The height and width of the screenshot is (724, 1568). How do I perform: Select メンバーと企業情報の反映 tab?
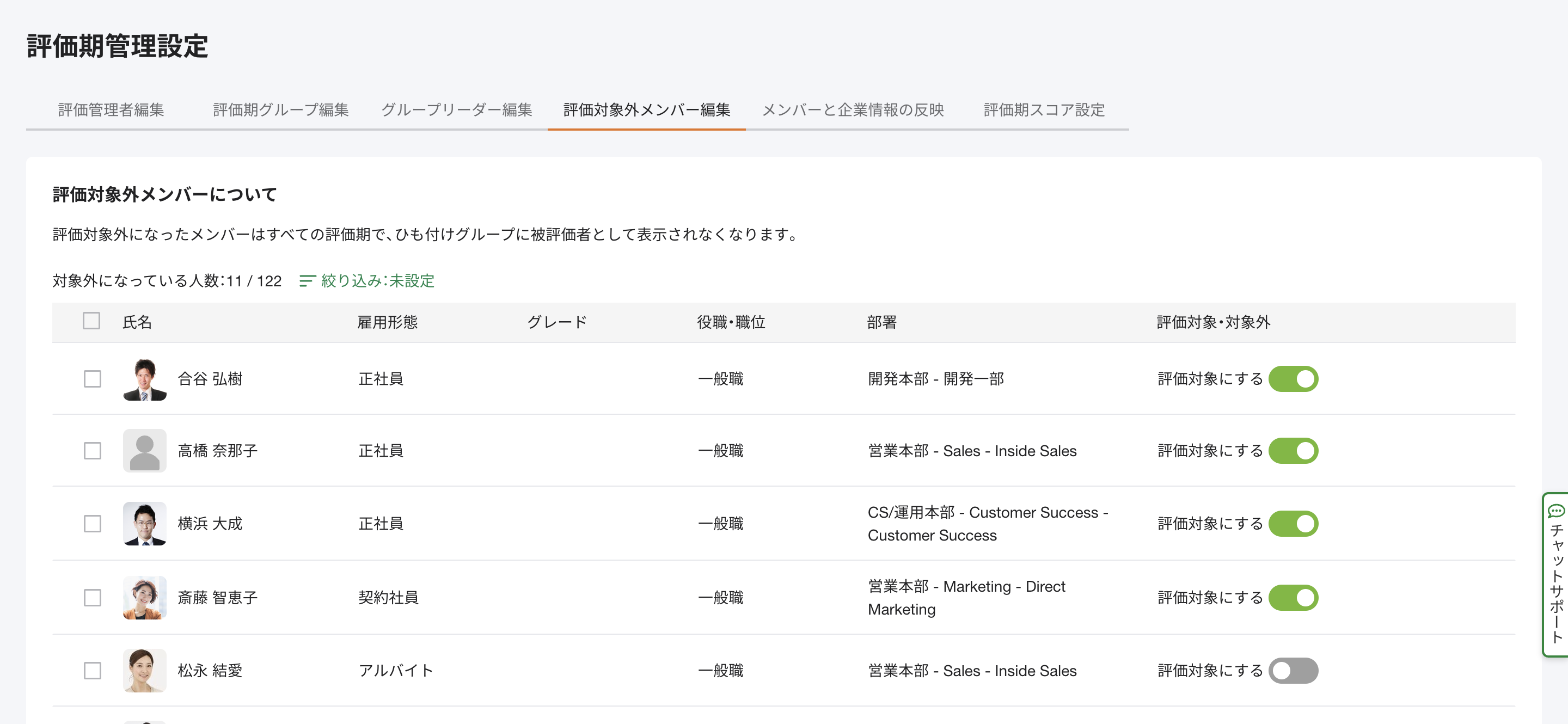[852, 109]
